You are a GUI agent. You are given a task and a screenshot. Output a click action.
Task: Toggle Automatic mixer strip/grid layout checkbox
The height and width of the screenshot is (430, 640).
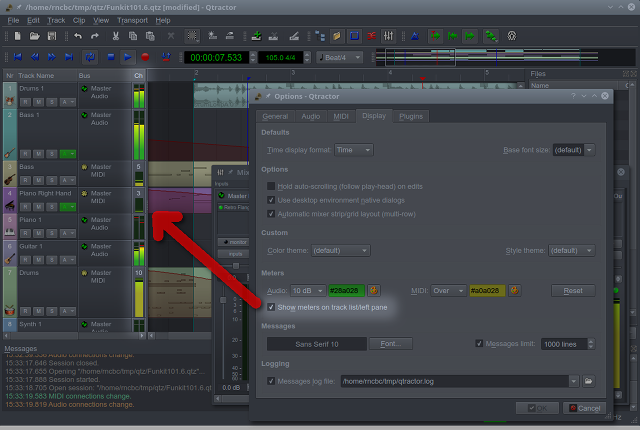click(271, 214)
